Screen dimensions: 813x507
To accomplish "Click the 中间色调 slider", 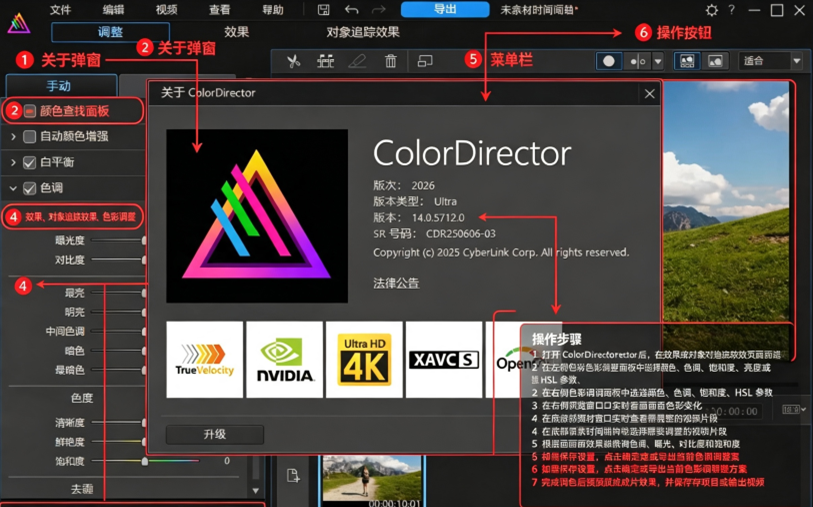I will tap(118, 331).
